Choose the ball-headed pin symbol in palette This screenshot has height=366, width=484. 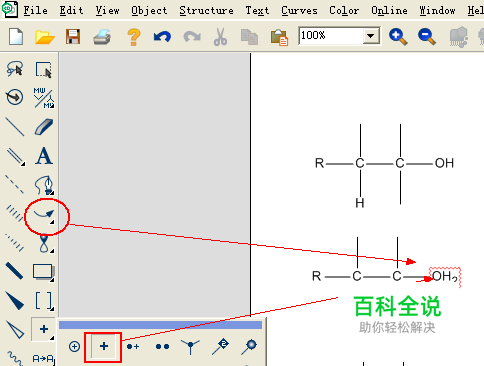[x=249, y=347]
